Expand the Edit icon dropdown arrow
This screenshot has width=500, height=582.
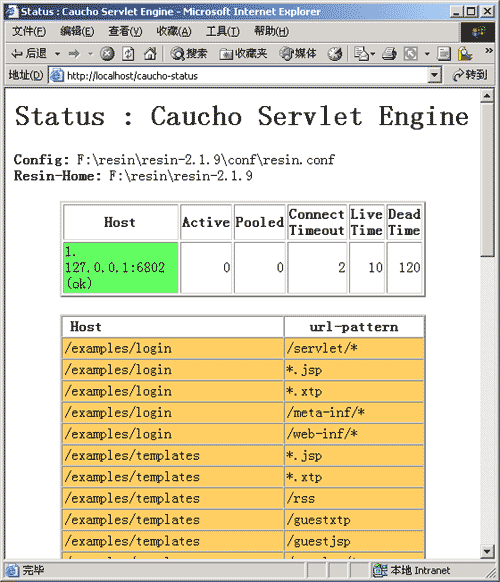(x=427, y=54)
